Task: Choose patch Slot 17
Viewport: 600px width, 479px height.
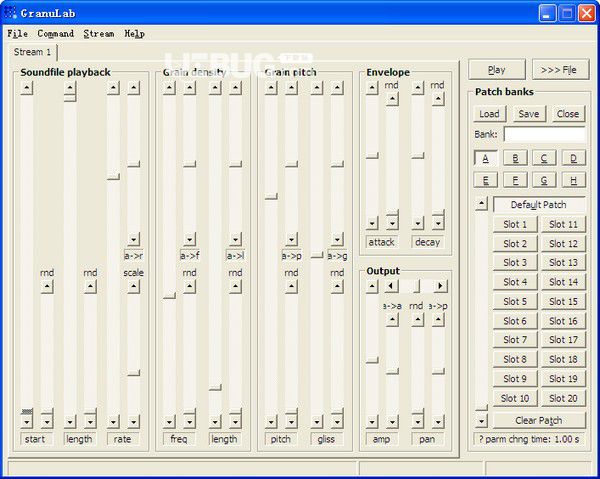Action: (x=563, y=339)
